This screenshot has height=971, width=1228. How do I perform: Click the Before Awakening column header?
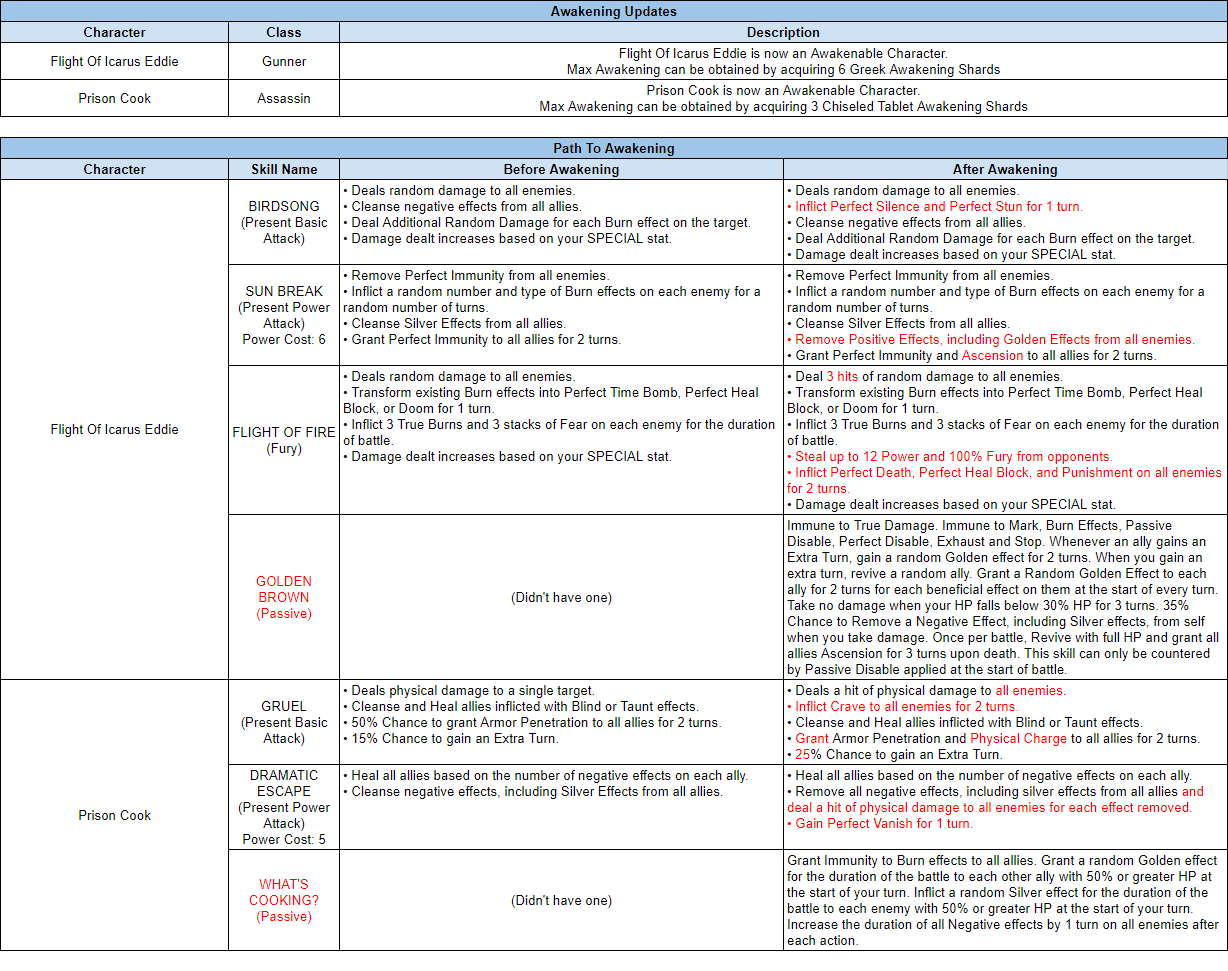click(x=561, y=169)
